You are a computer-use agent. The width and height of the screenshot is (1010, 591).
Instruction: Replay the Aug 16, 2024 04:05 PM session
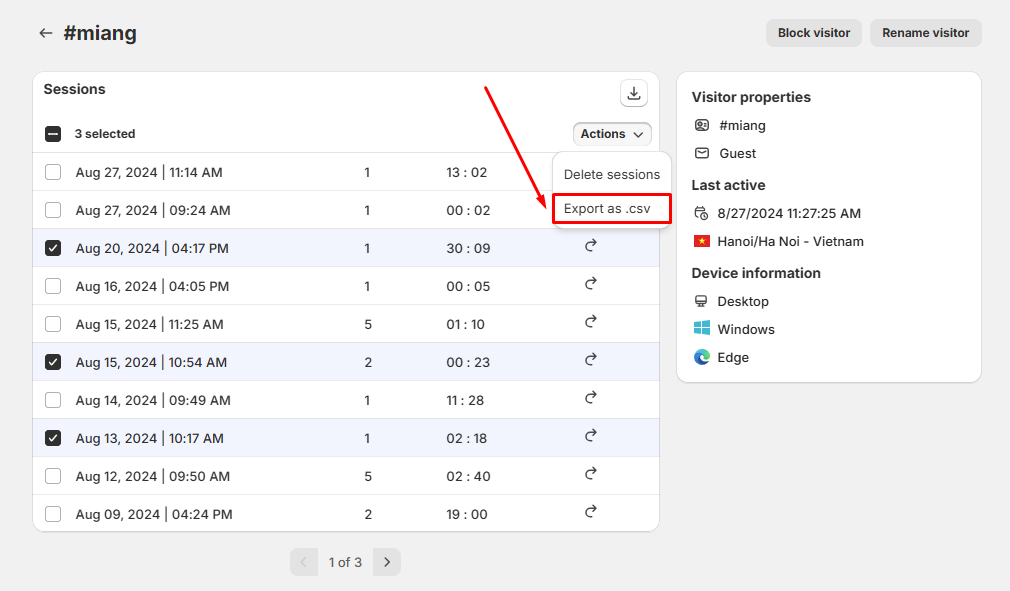tap(591, 284)
